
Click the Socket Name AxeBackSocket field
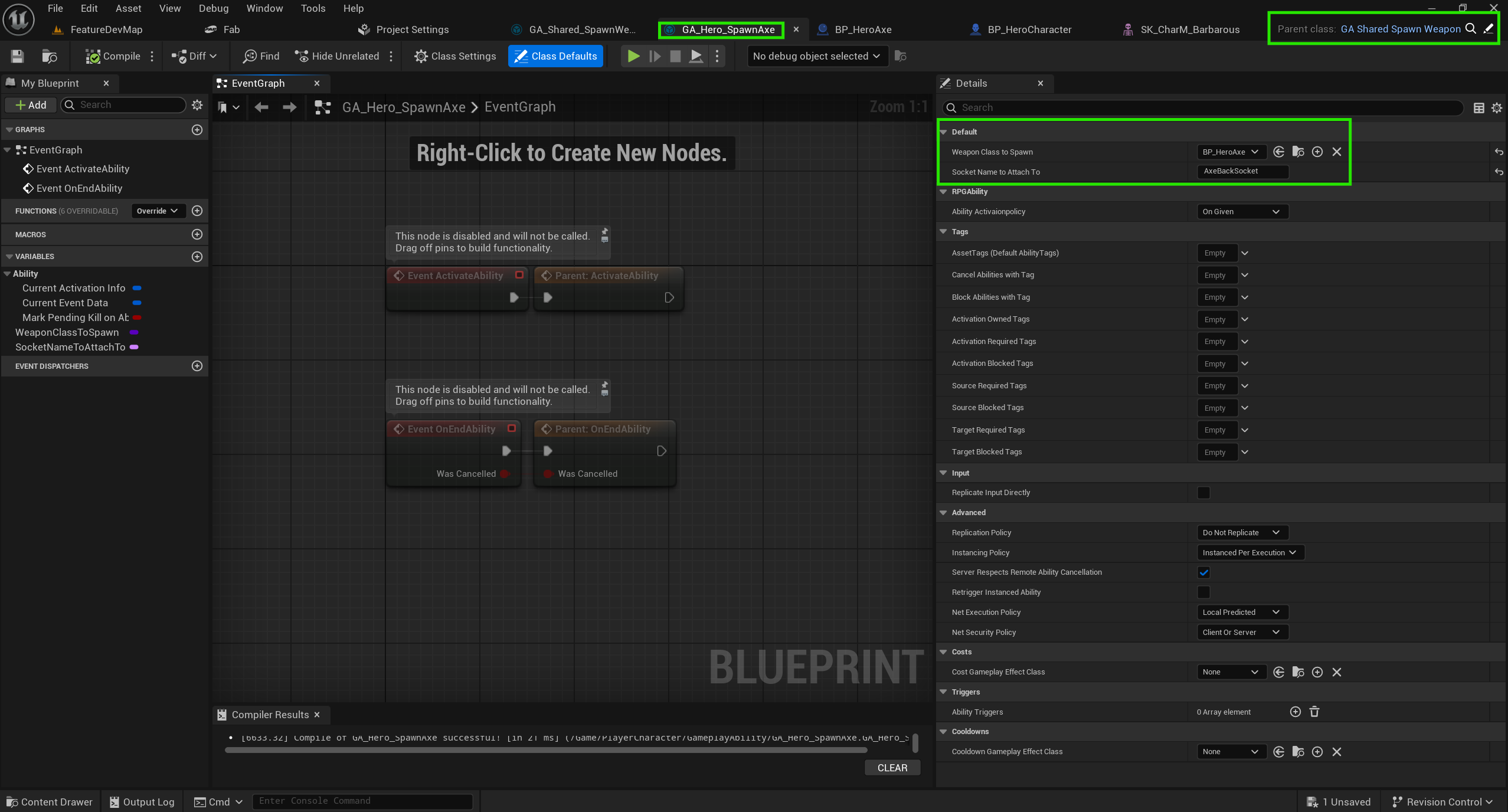pos(1242,171)
